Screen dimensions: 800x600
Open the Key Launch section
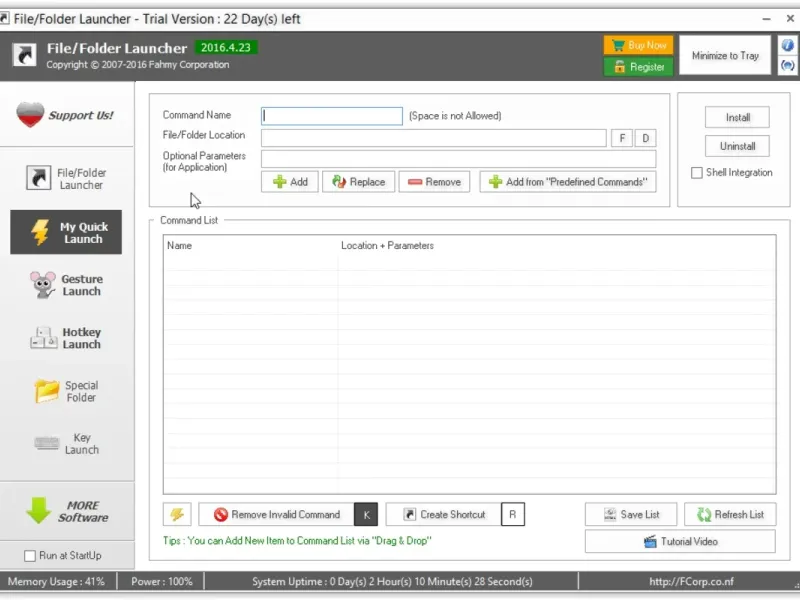[66, 444]
